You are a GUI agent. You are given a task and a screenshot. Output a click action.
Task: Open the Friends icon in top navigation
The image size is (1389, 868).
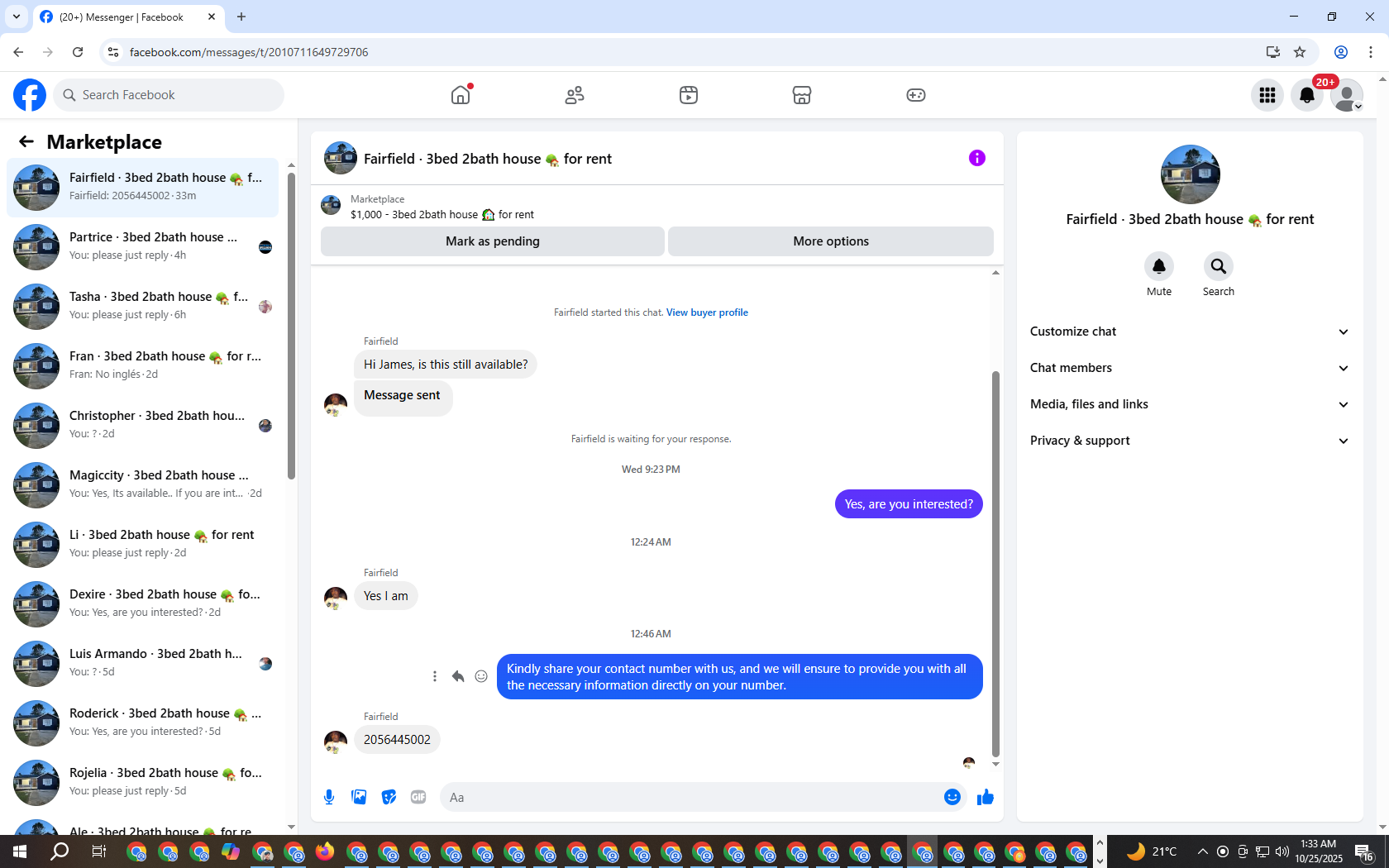(x=575, y=95)
